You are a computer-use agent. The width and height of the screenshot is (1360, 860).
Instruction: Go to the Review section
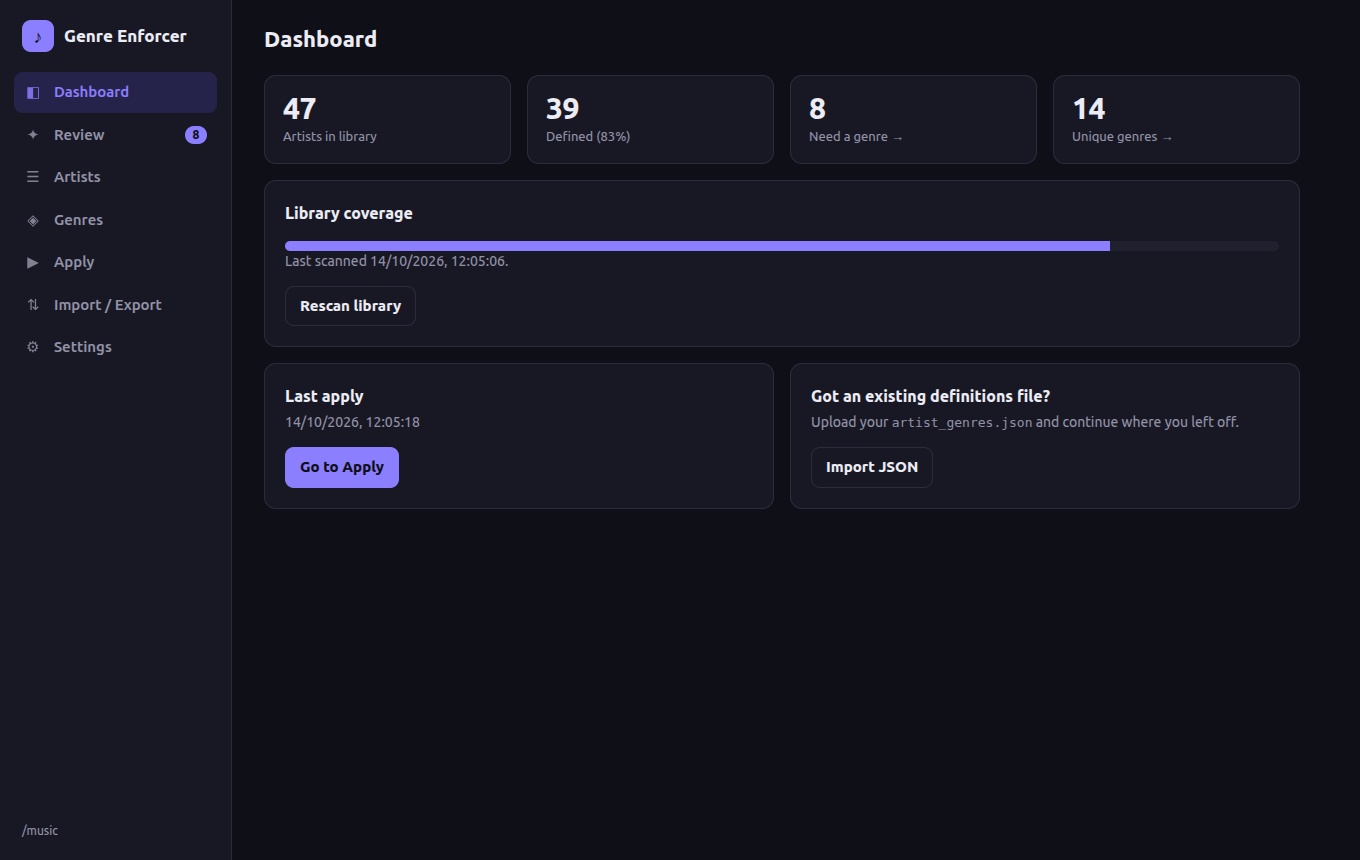[115, 135]
